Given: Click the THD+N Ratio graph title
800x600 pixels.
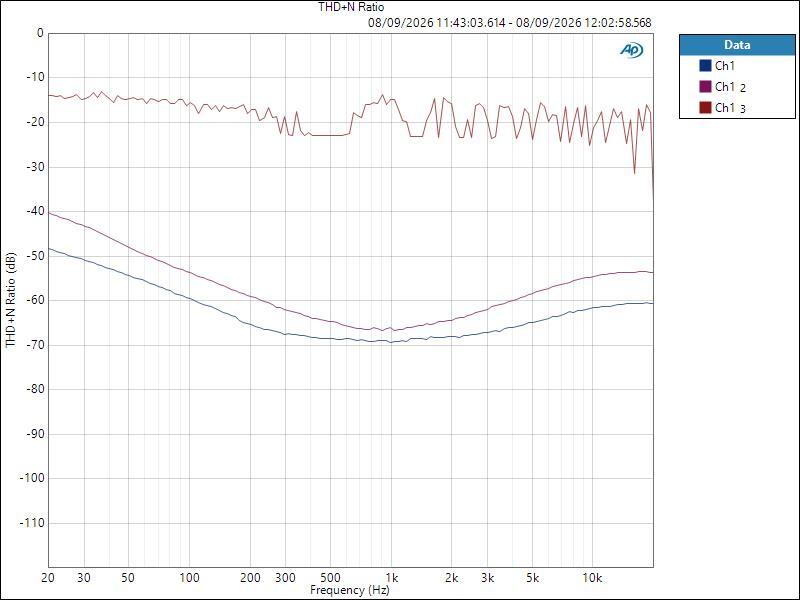Looking at the screenshot, I should (x=351, y=7).
